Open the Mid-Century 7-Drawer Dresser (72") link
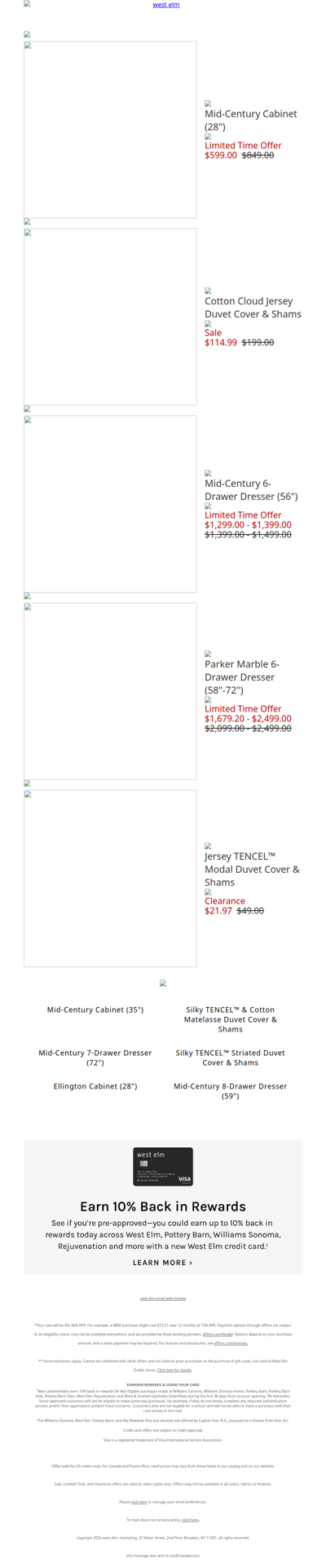This screenshot has height=1568, width=326. point(95,1058)
